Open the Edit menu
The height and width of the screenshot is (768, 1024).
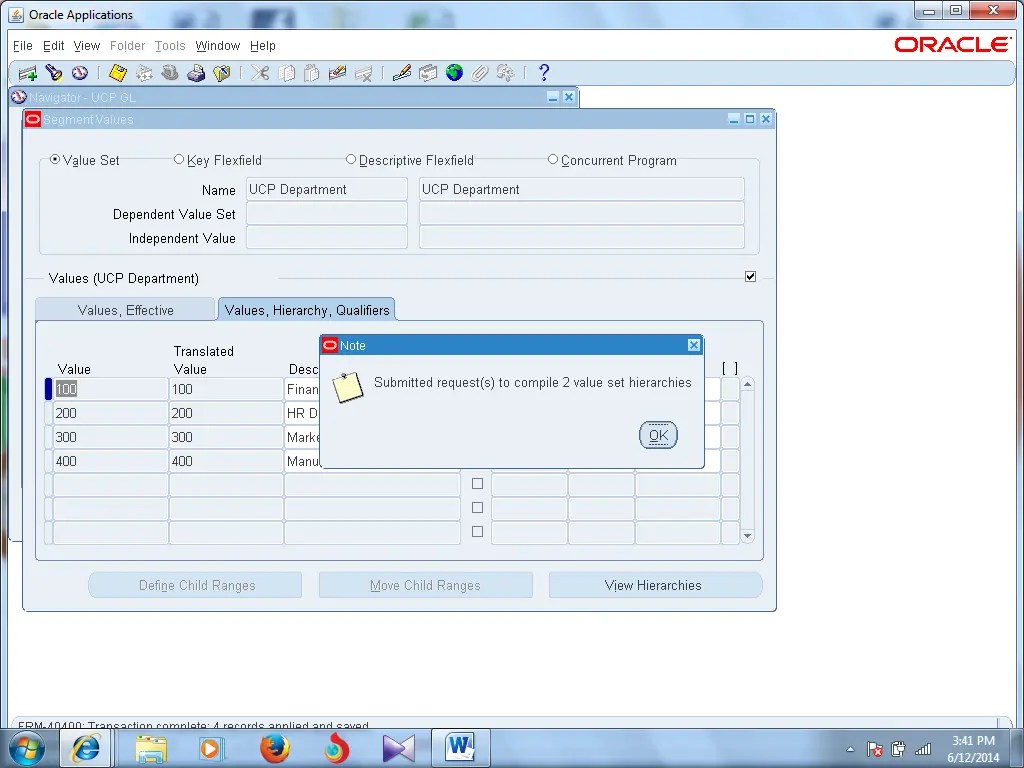[x=54, y=46]
